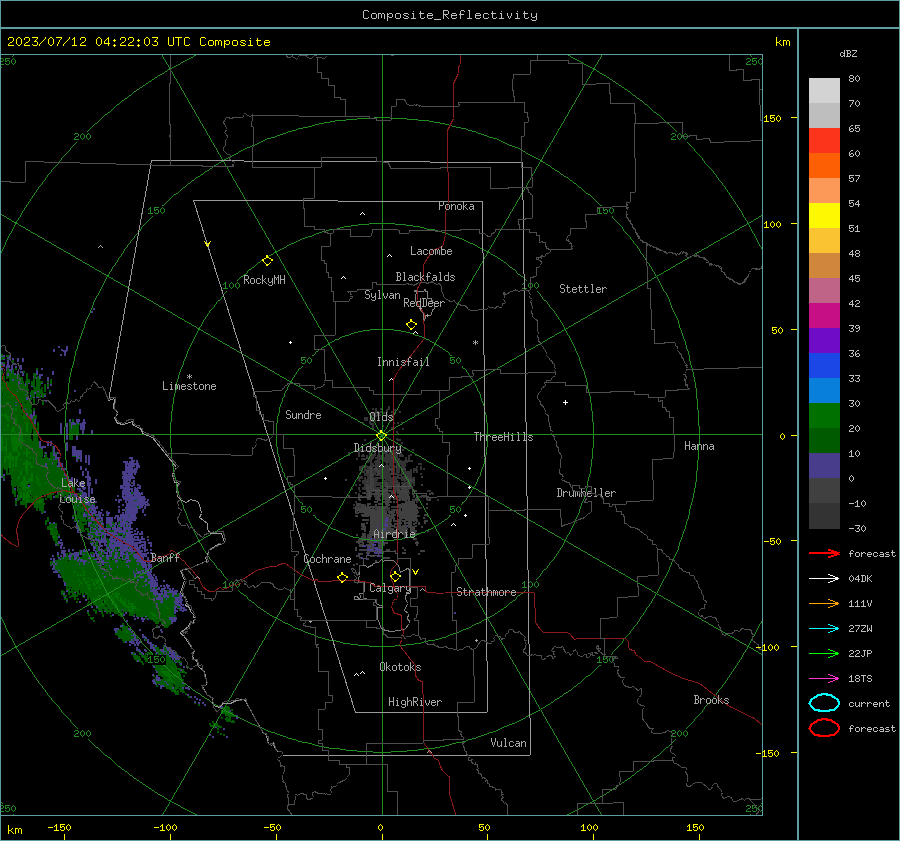Click the yellow diamond marker above RockyMH
900x841 pixels.
[267, 261]
